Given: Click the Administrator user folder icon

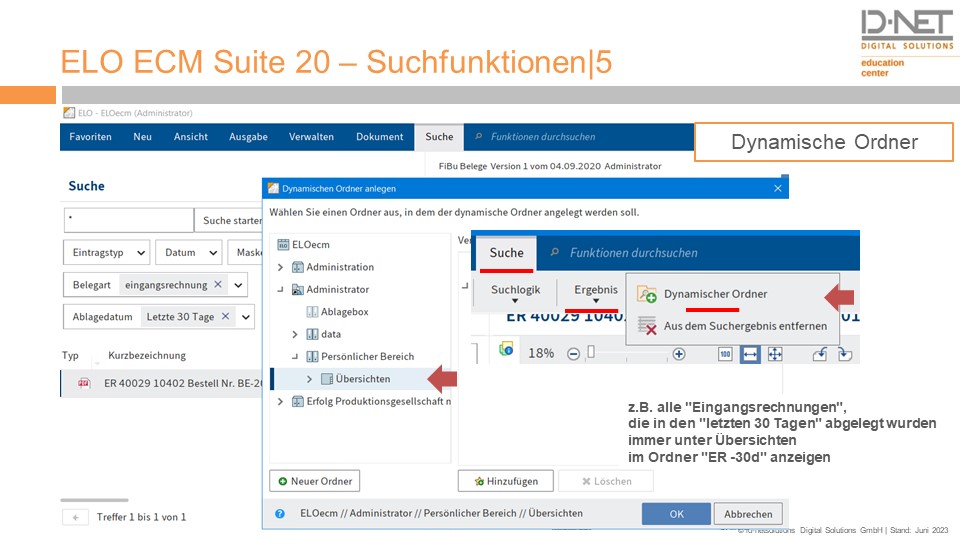Looking at the screenshot, I should click(298, 289).
